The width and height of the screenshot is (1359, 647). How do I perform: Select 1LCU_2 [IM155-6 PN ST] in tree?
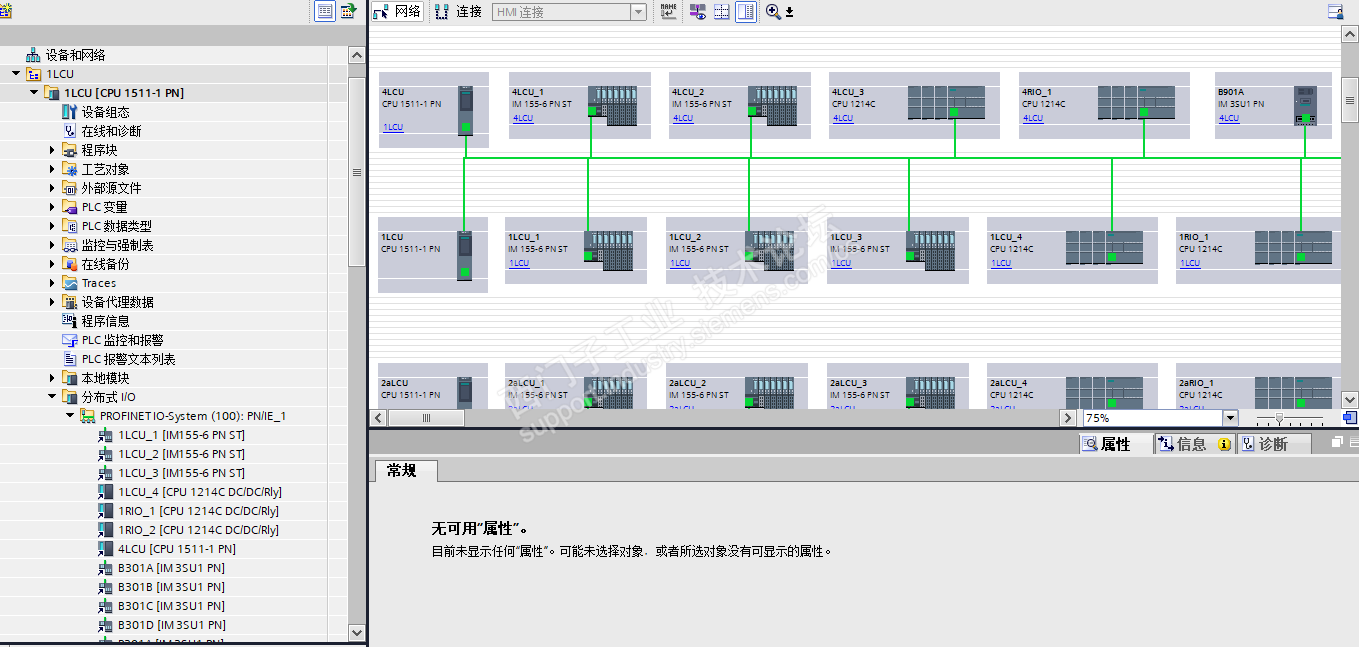click(x=181, y=454)
